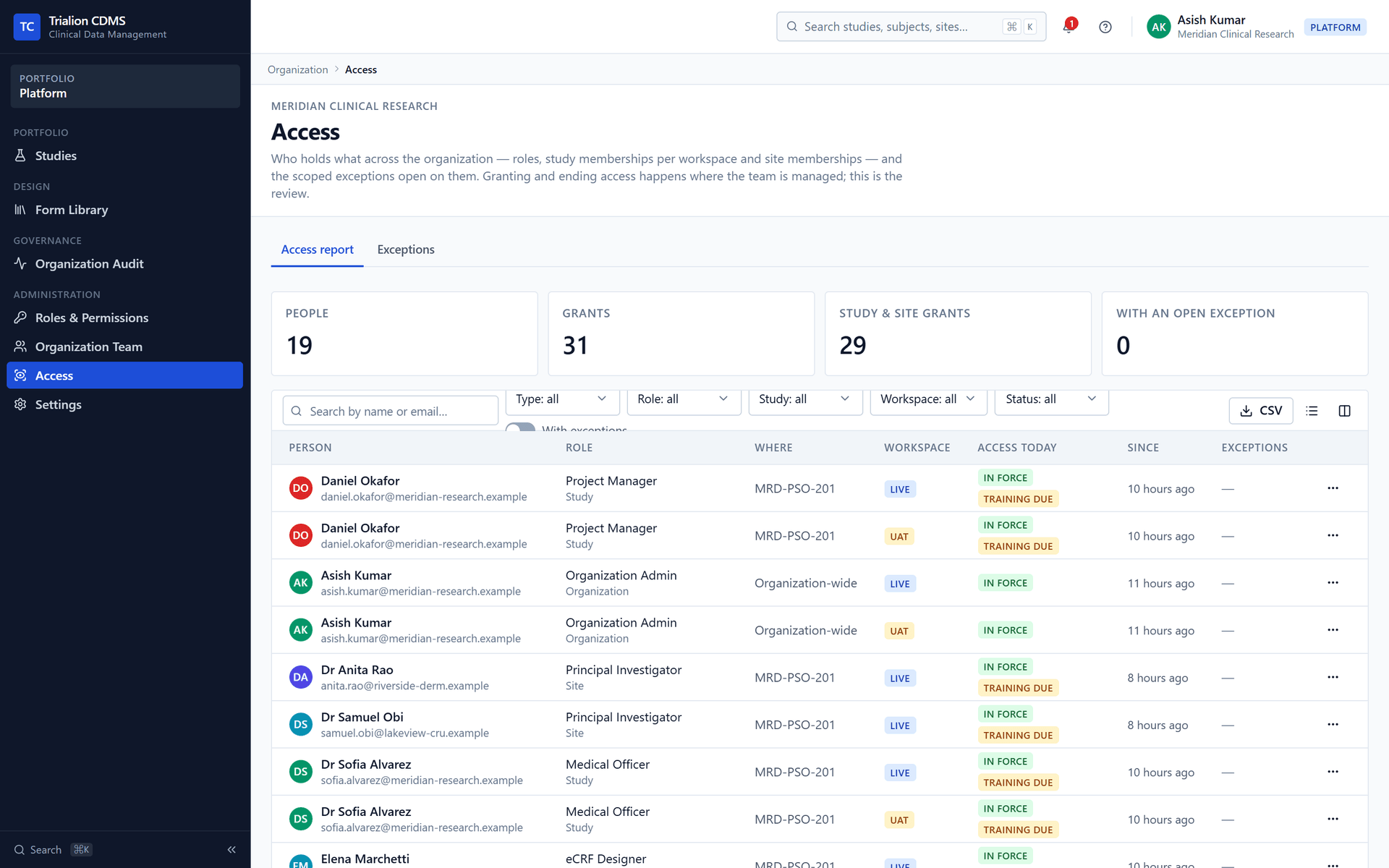
Task: Click the With an open exception card
Action: (1234, 333)
